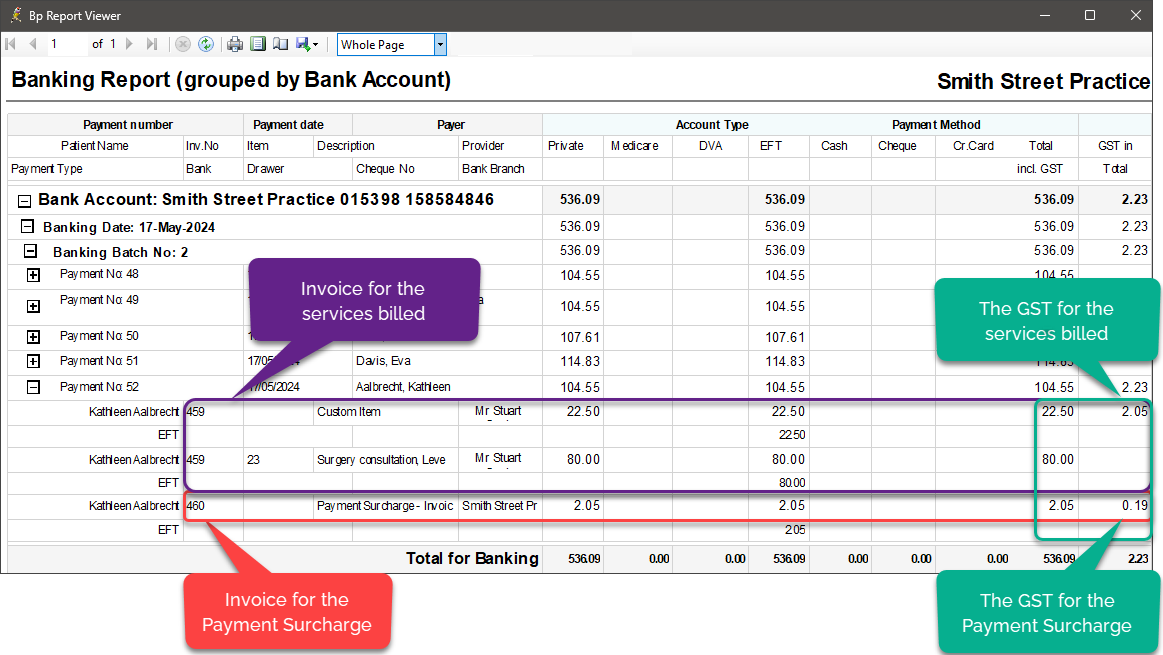Click the current page number field
This screenshot has height=655, width=1163.
point(65,44)
